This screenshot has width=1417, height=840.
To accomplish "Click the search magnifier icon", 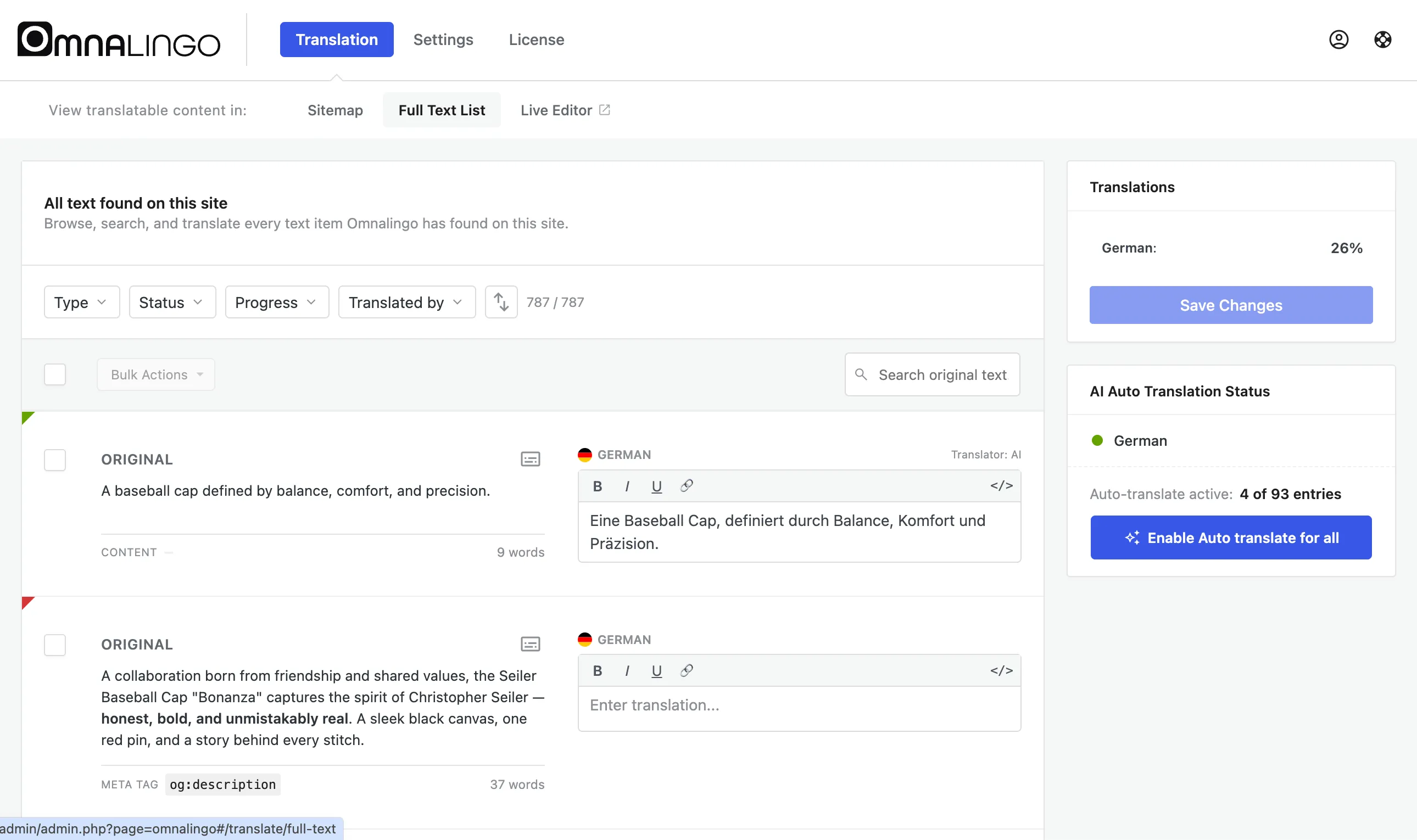I will [861, 374].
